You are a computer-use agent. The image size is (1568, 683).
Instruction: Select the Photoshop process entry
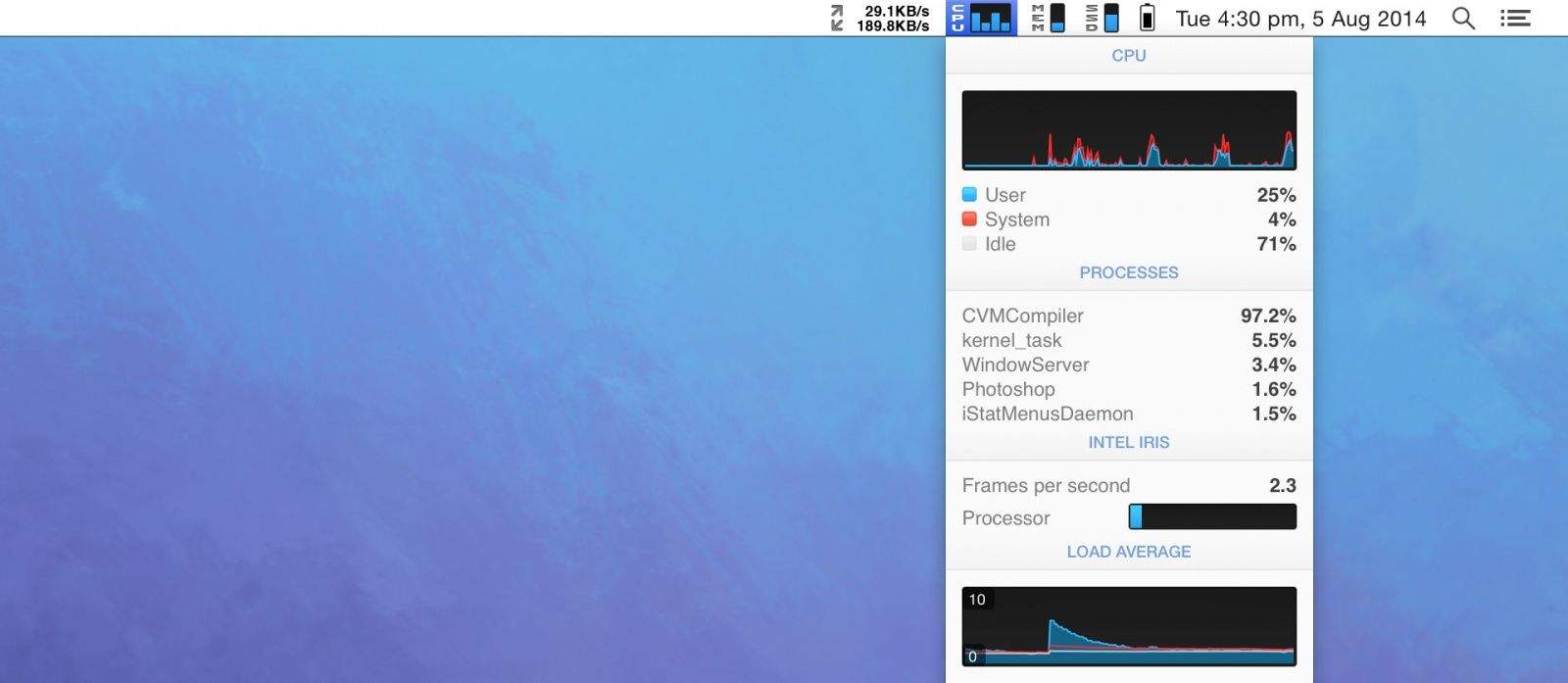point(1128,389)
